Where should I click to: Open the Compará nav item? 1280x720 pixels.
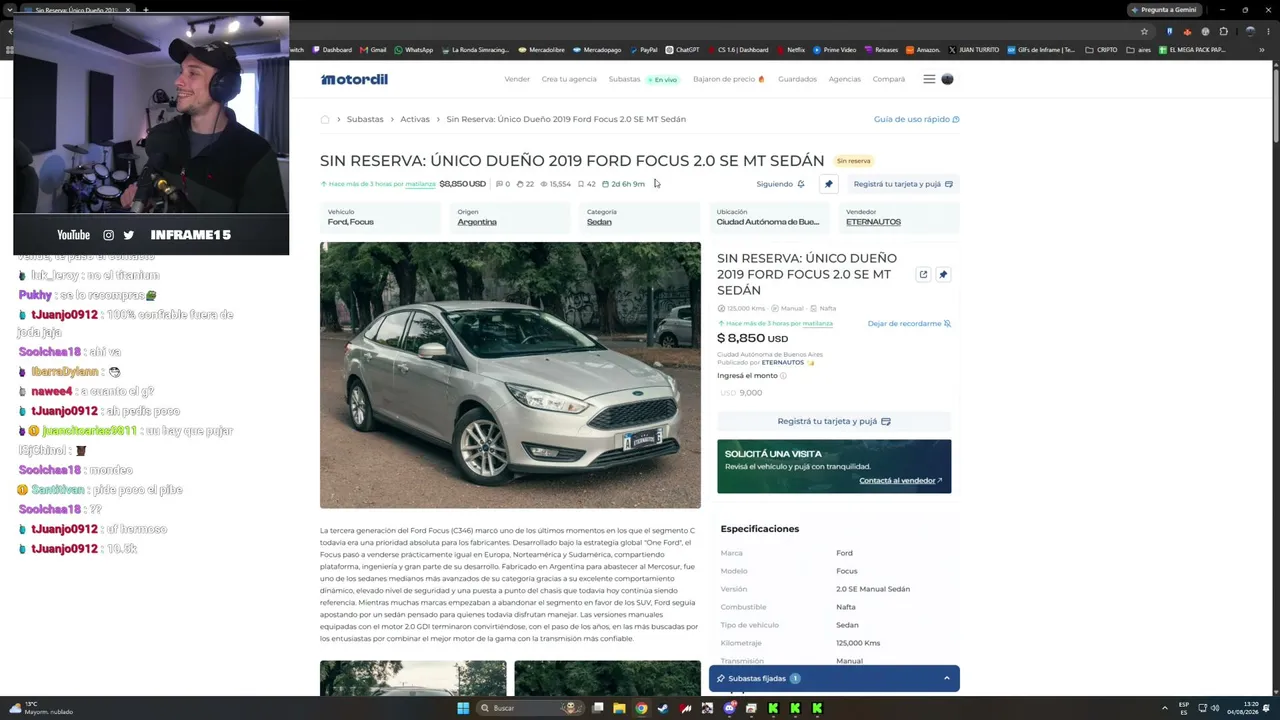pos(888,79)
